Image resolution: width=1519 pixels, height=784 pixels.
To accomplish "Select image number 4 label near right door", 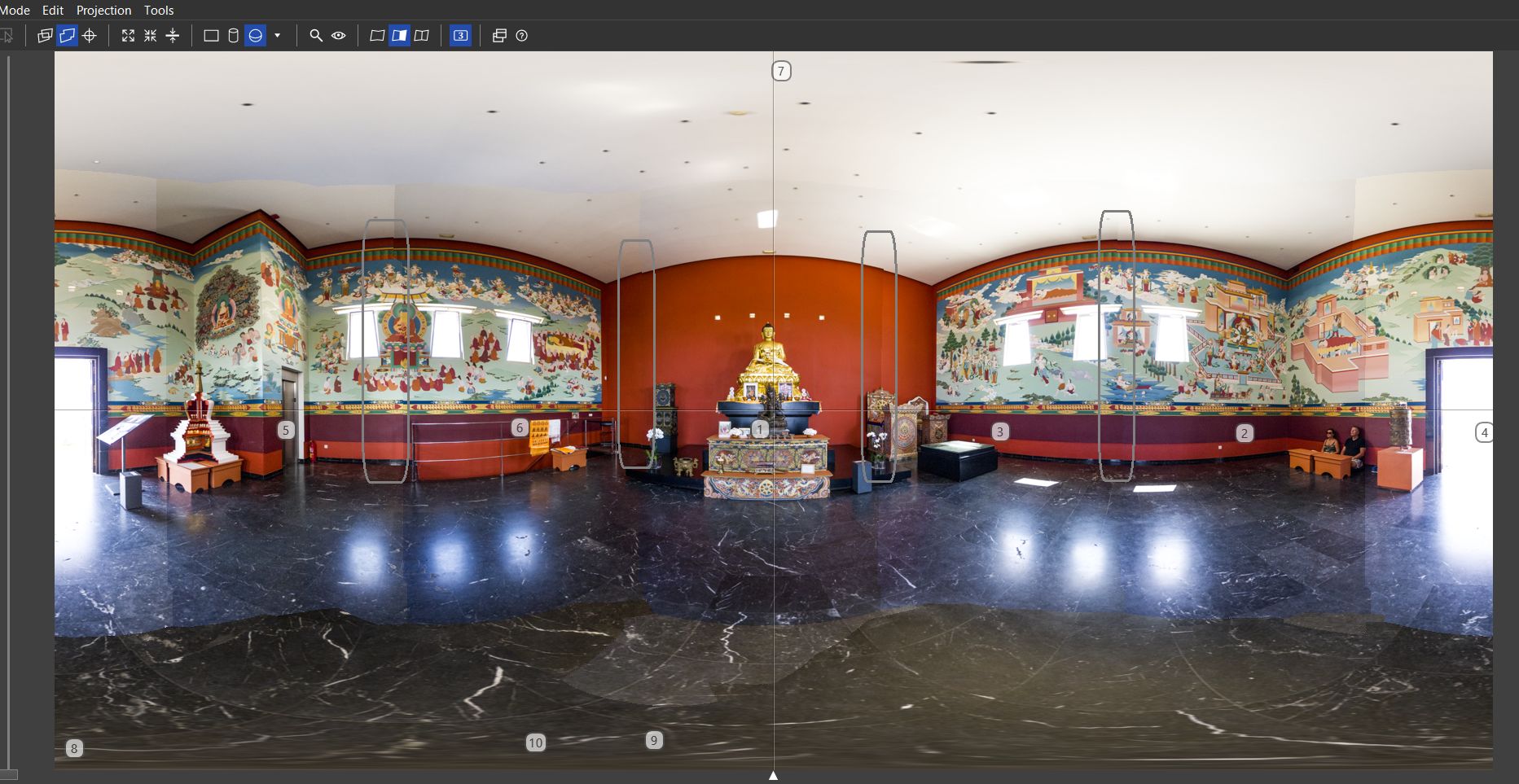I will (x=1484, y=432).
